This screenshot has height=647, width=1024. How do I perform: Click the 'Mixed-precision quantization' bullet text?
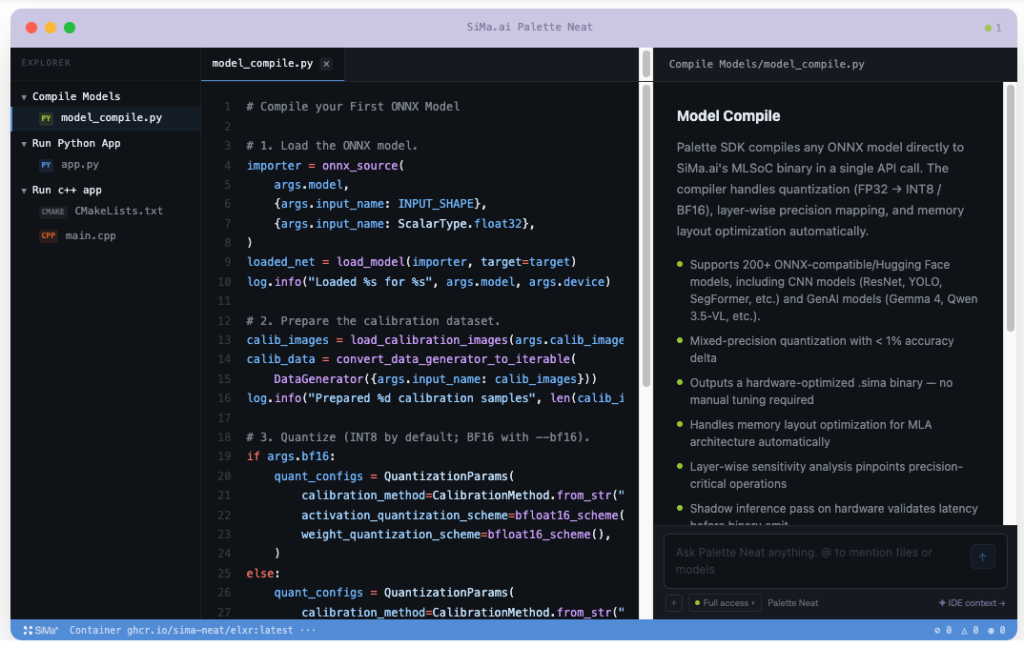[x=822, y=349]
